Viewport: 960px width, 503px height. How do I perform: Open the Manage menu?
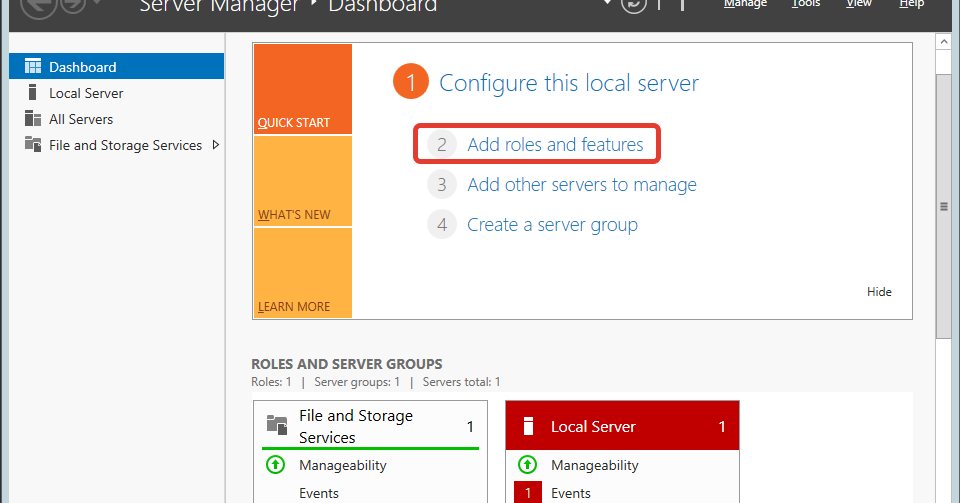coord(745,4)
